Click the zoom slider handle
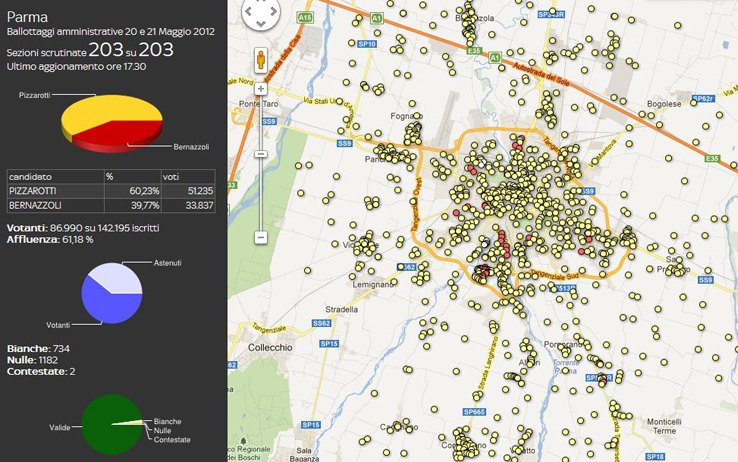 261,154
